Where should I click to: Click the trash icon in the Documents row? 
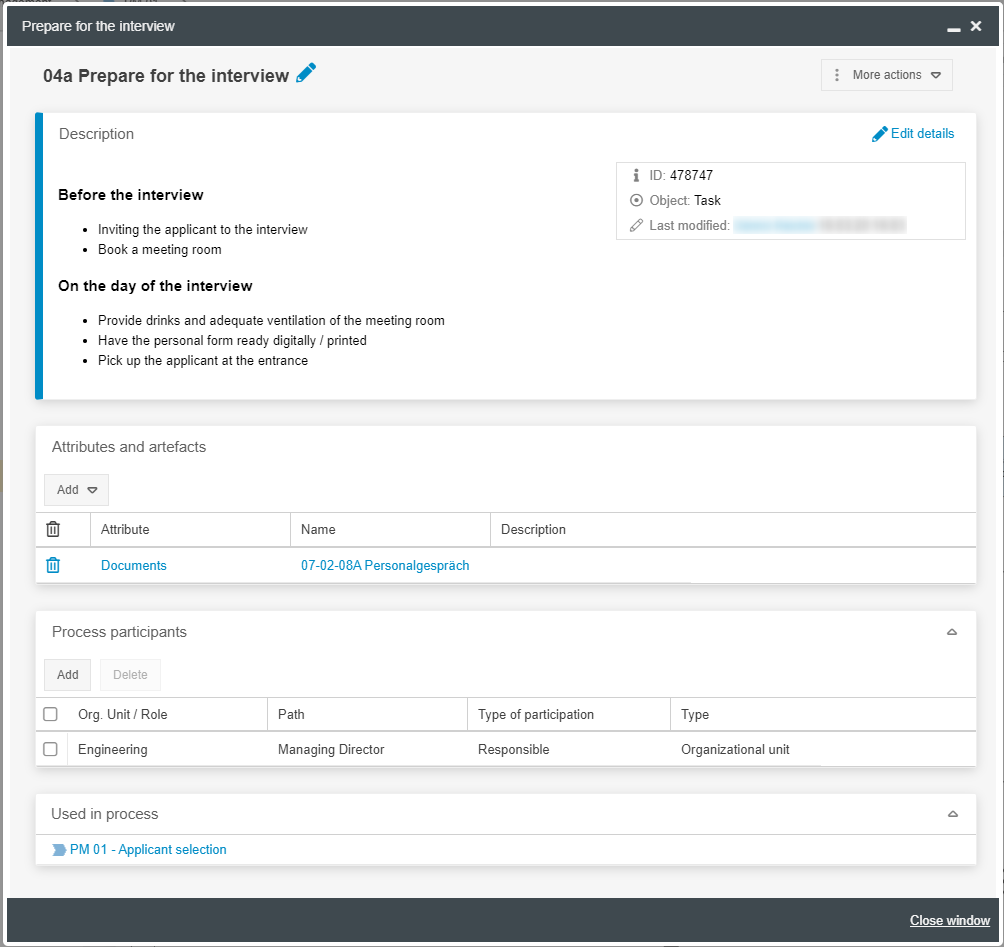click(x=53, y=565)
